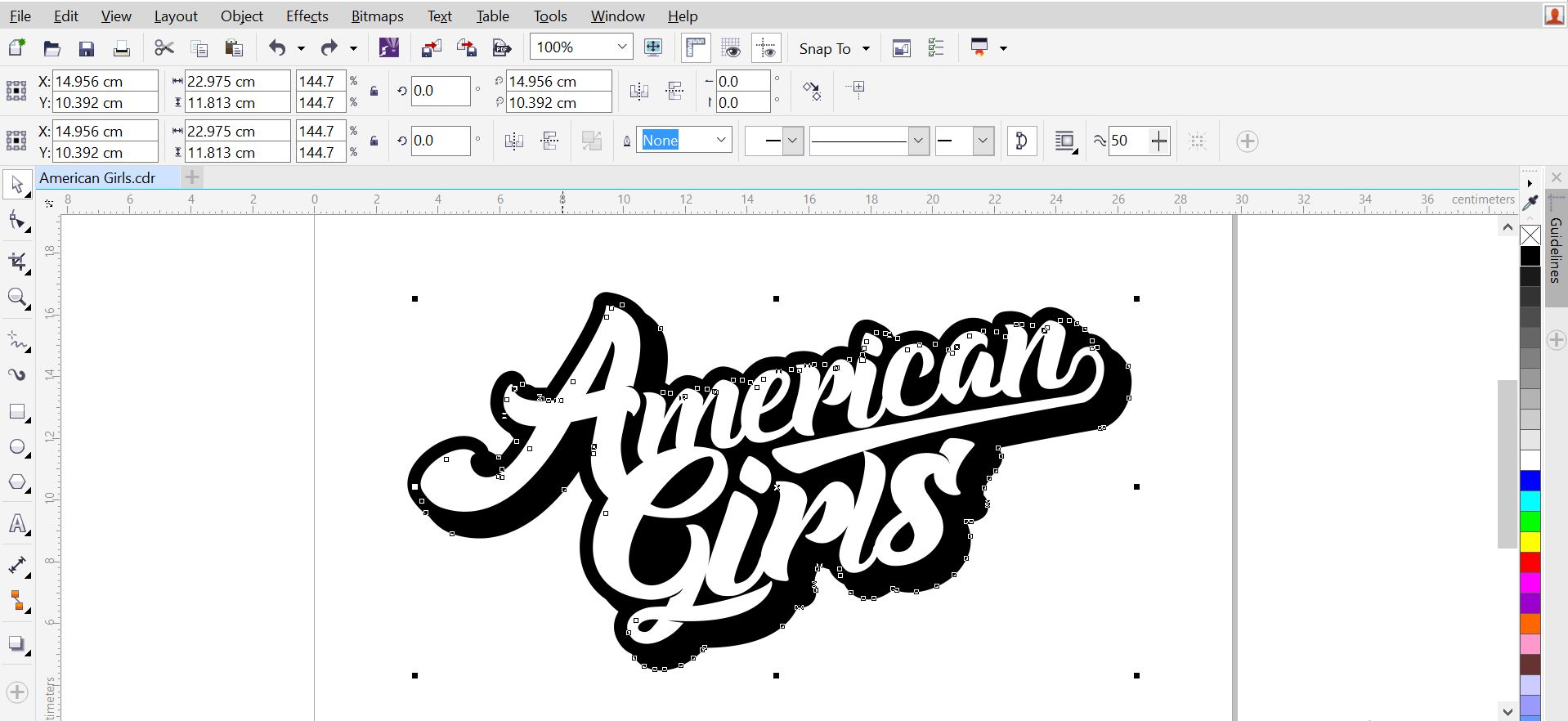Viewport: 1568px width, 721px height.
Task: Open the 100% zoom level dropdown
Action: click(x=621, y=47)
